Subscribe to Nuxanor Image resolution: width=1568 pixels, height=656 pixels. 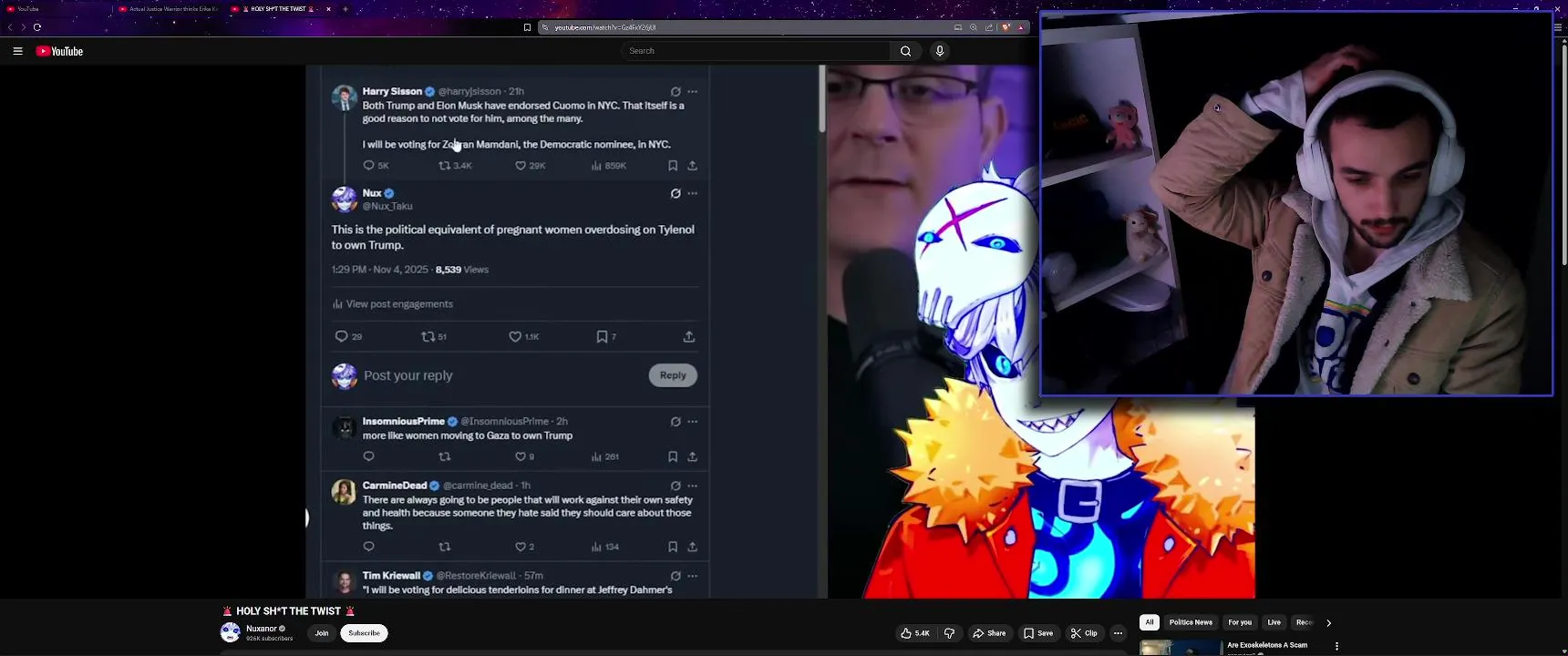tap(364, 633)
